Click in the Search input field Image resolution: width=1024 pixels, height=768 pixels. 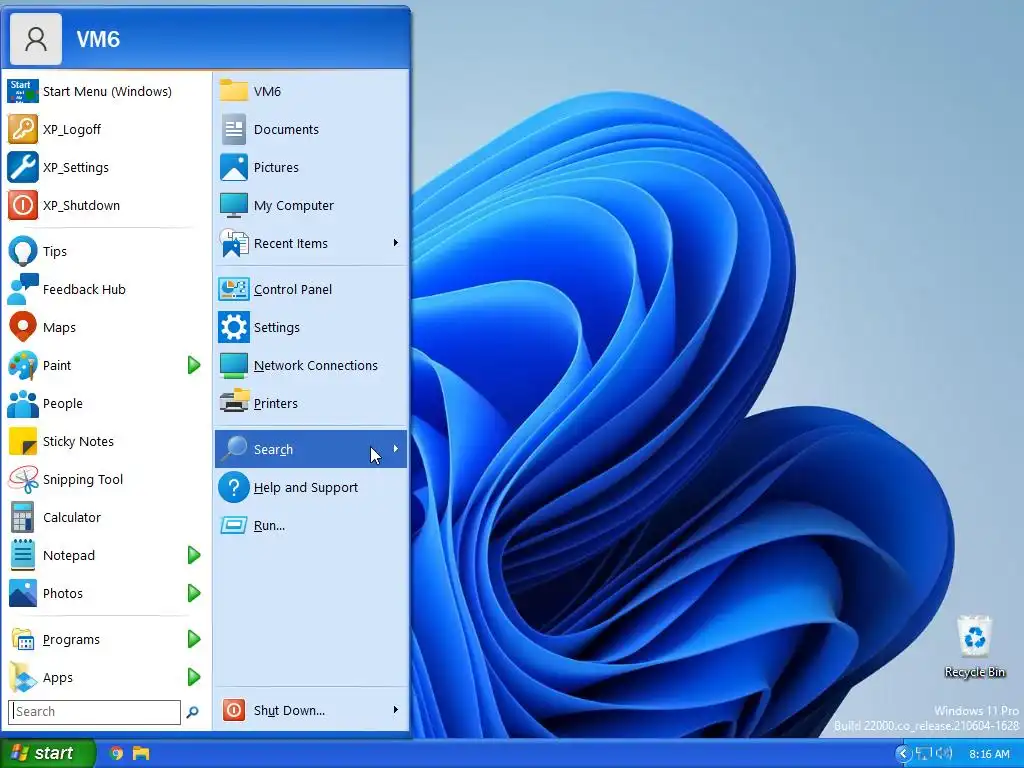[95, 712]
